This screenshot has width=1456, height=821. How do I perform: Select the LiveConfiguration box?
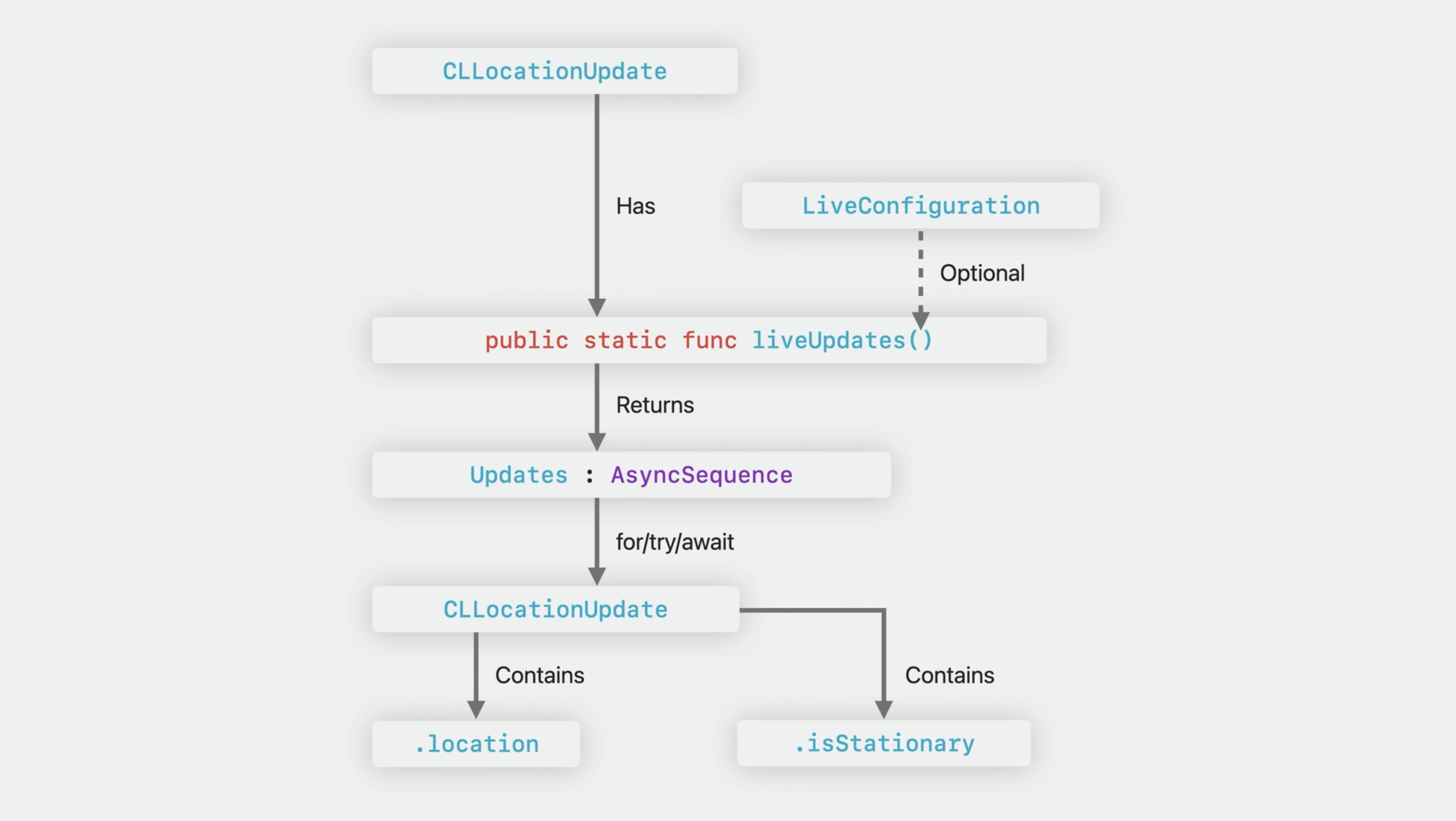(920, 206)
